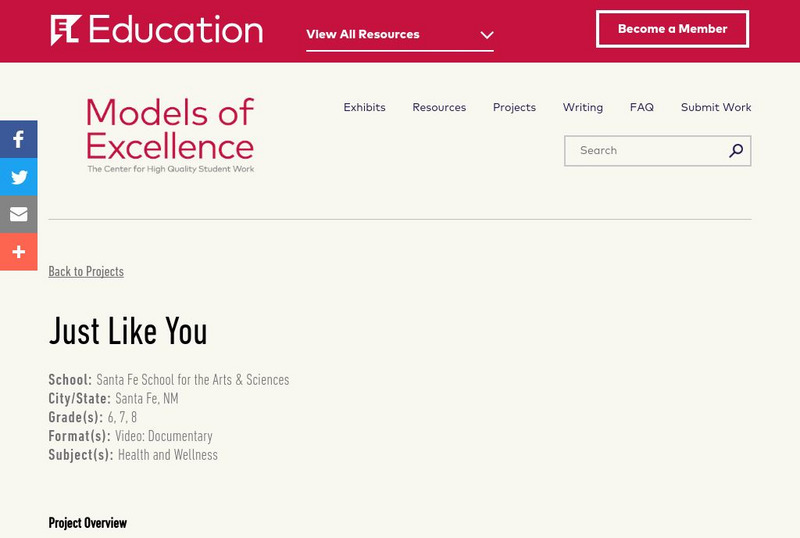The height and width of the screenshot is (538, 800).
Task: Share page on Twitter
Action: pyautogui.click(x=18, y=178)
